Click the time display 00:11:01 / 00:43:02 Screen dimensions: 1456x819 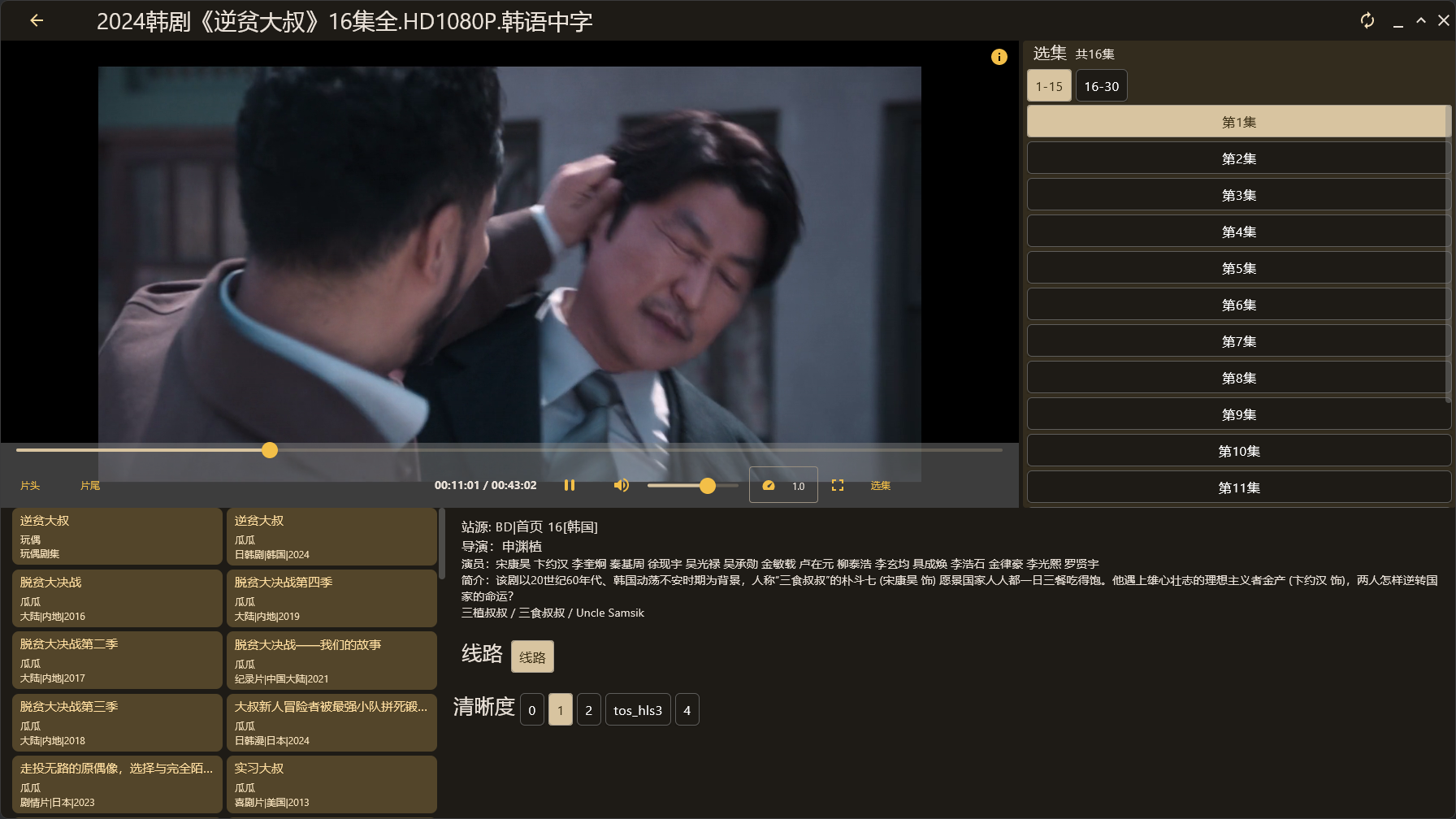click(485, 485)
